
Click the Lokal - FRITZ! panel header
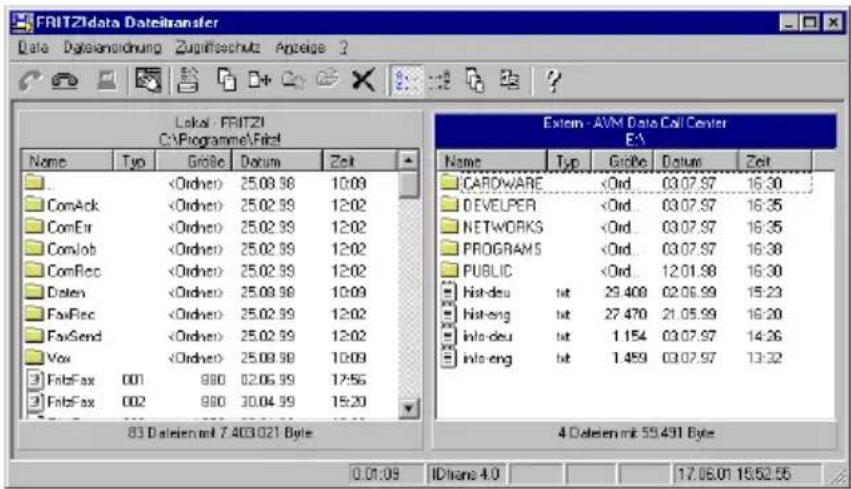[x=220, y=131]
